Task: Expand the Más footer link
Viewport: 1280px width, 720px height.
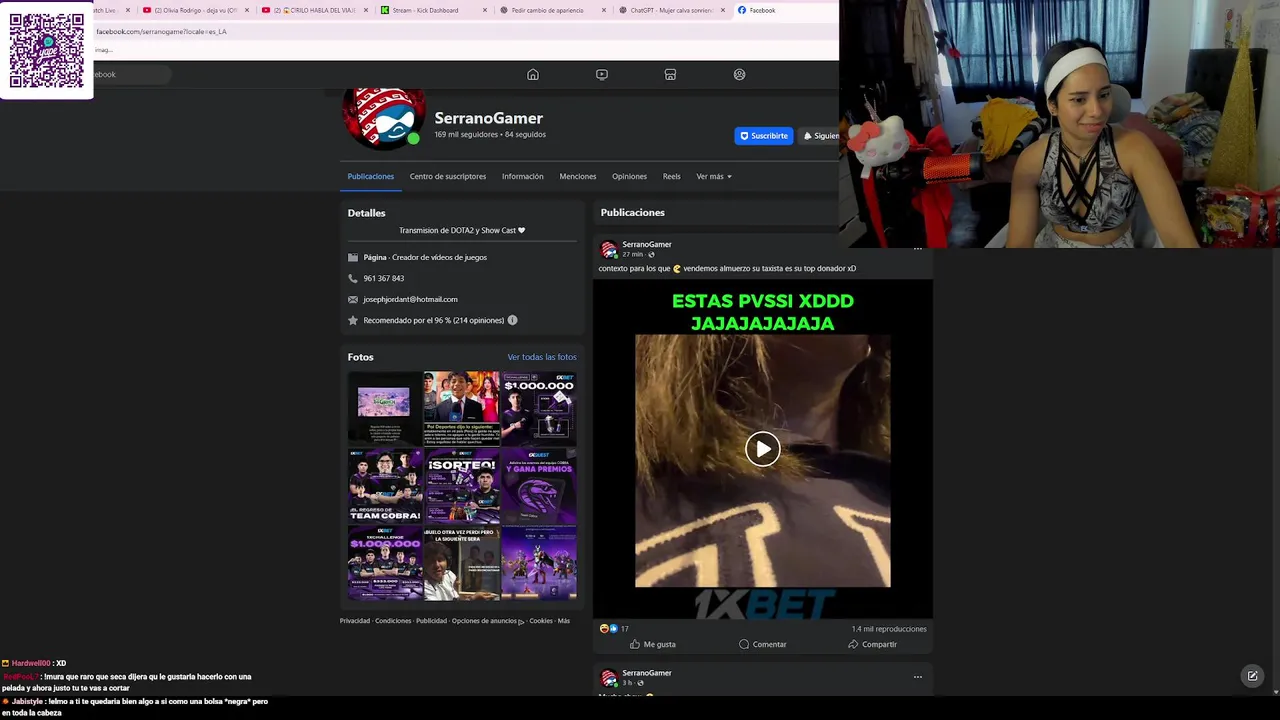Action: pyautogui.click(x=564, y=621)
